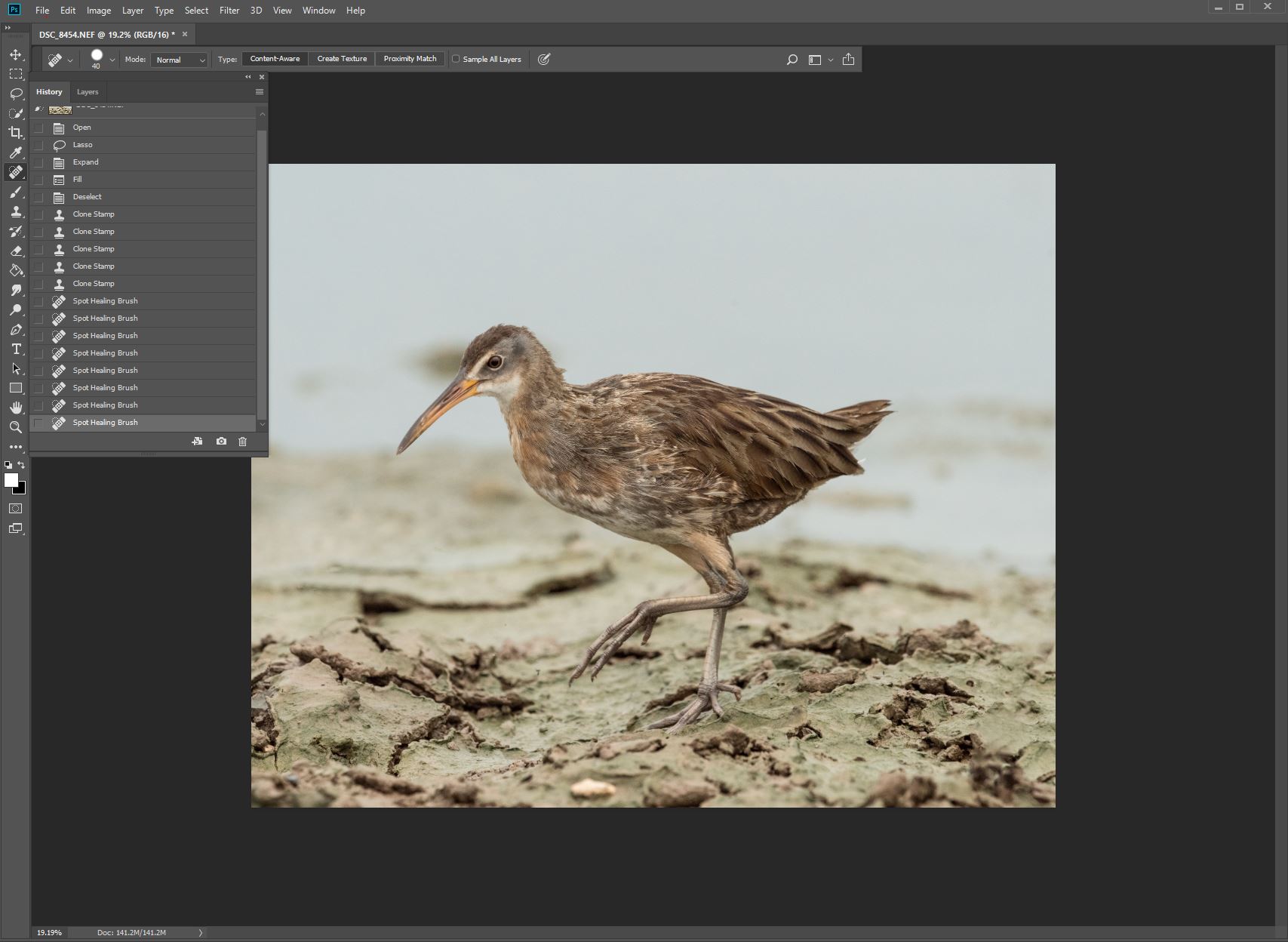
Task: Select the Lasso tool in toolbar
Action: click(15, 94)
